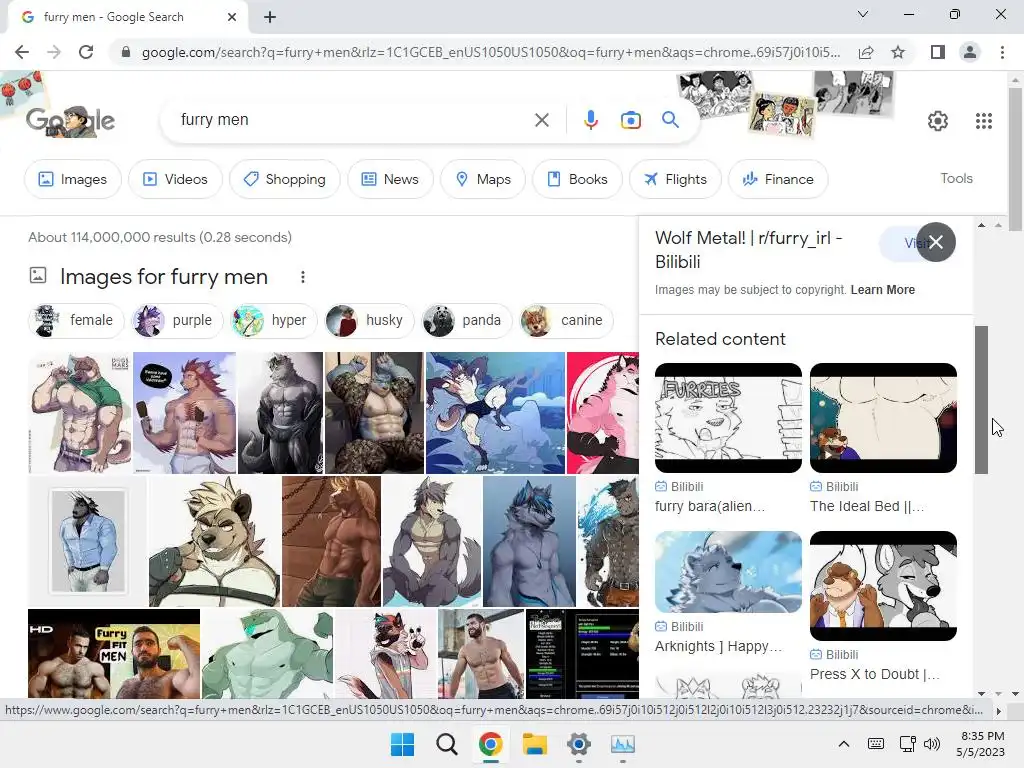Go to the Google Doodle logo

[71, 121]
